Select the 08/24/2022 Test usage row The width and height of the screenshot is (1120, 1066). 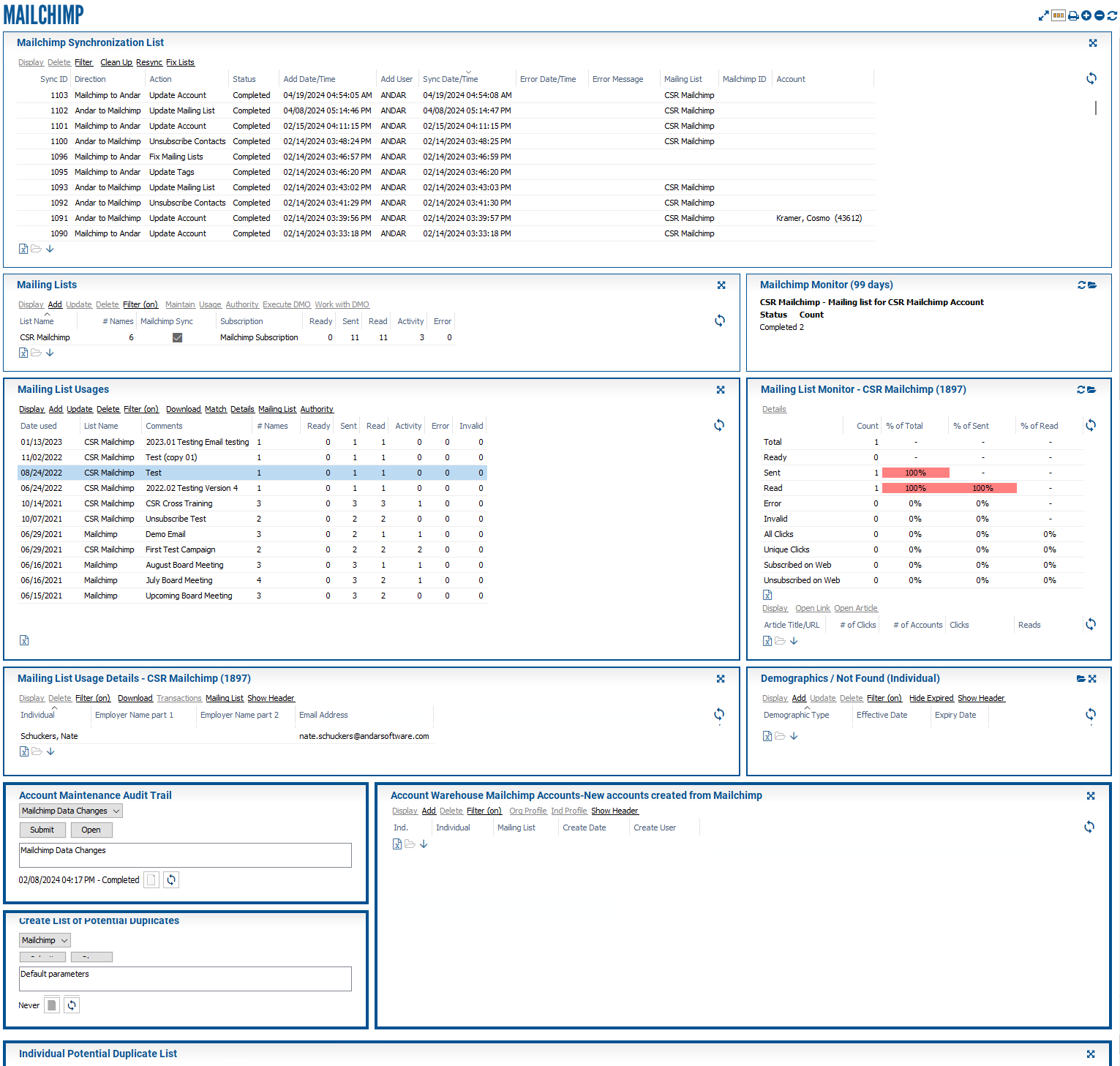(252, 473)
